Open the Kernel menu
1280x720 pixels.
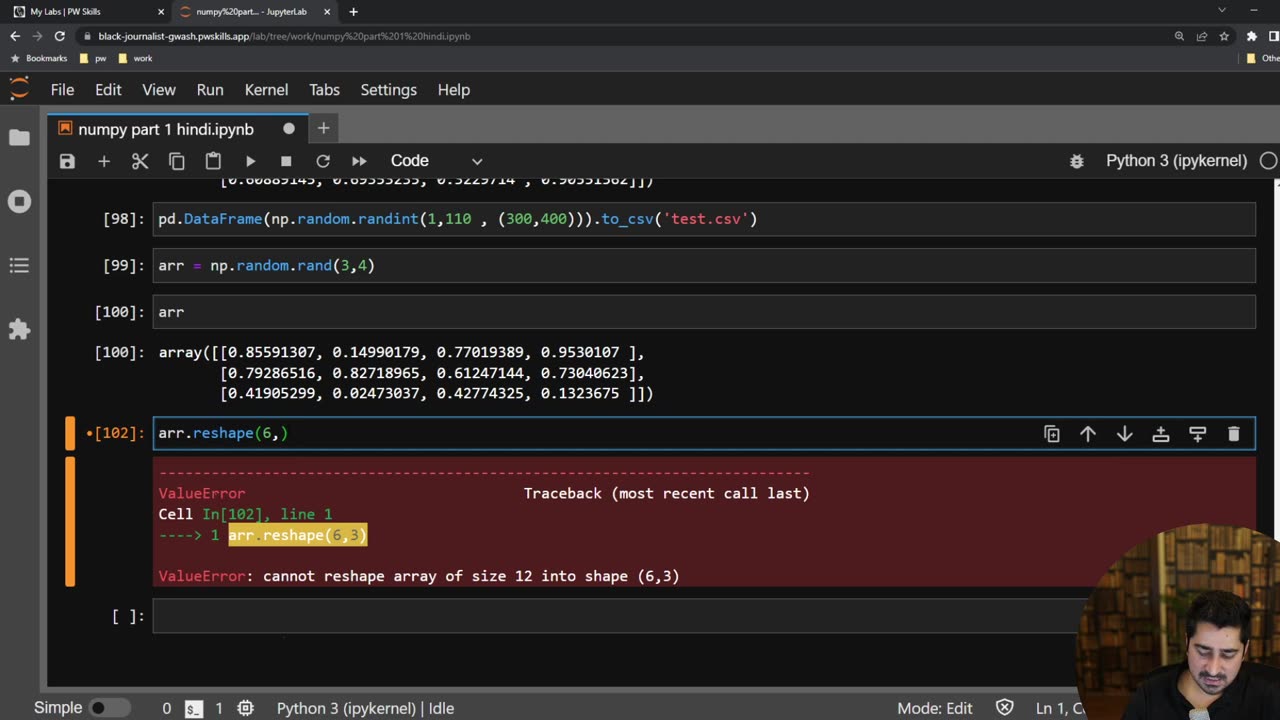266,90
